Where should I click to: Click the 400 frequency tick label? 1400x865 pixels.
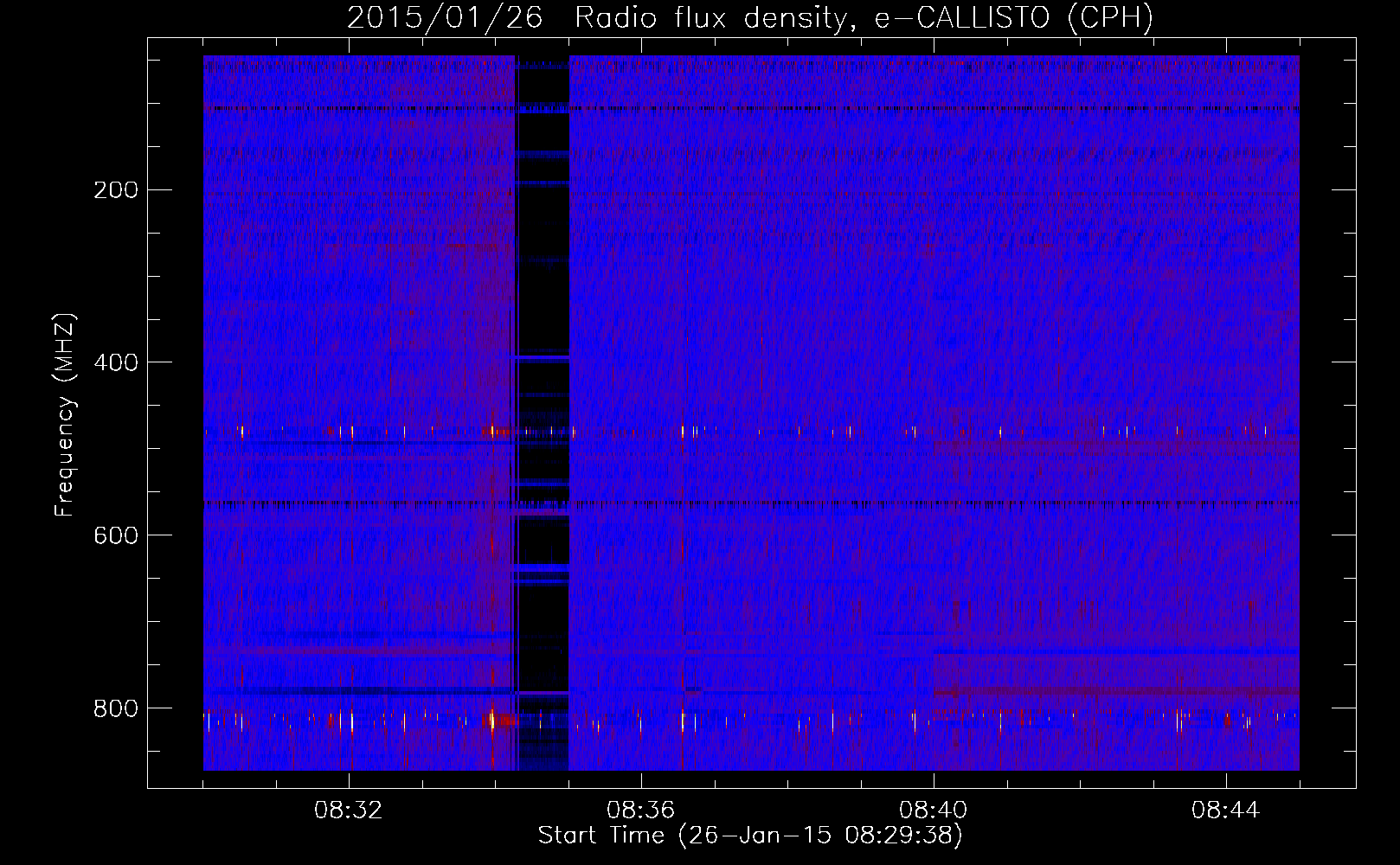click(x=116, y=362)
